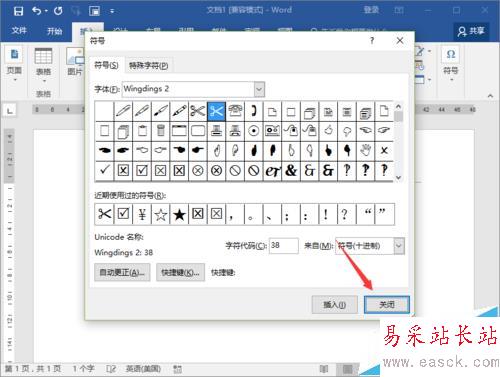This screenshot has width=500, height=377.
Task: Click the 关闭 button in dialog
Action: tap(387, 305)
